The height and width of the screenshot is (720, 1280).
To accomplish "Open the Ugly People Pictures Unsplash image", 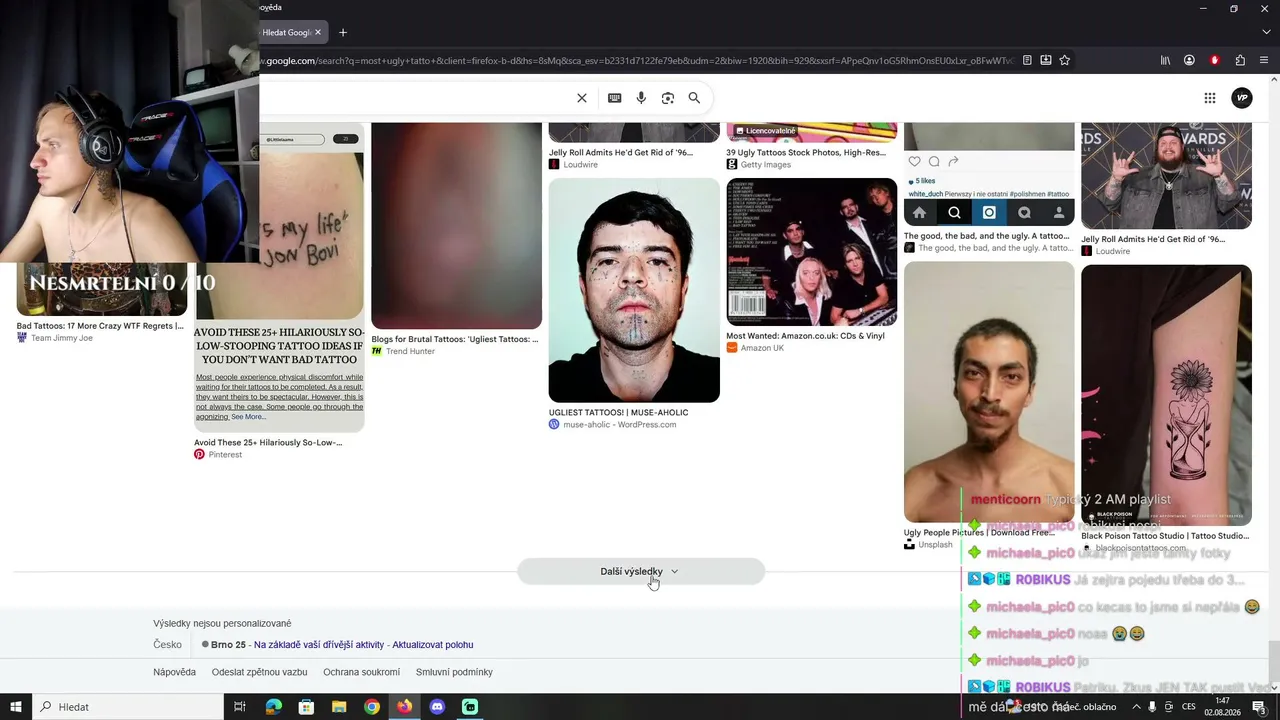I will tap(989, 393).
